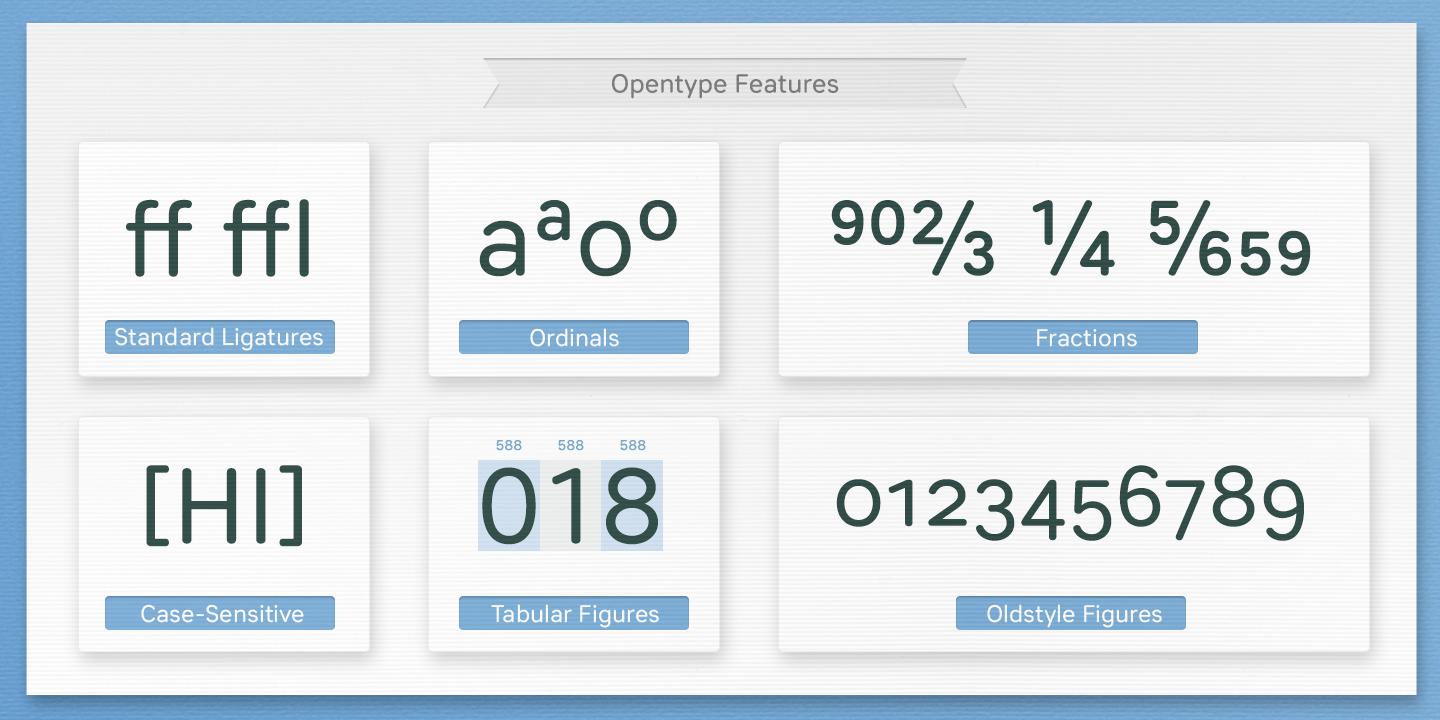Click the ffl ligature glyph sample

pyautogui.click(x=268, y=240)
